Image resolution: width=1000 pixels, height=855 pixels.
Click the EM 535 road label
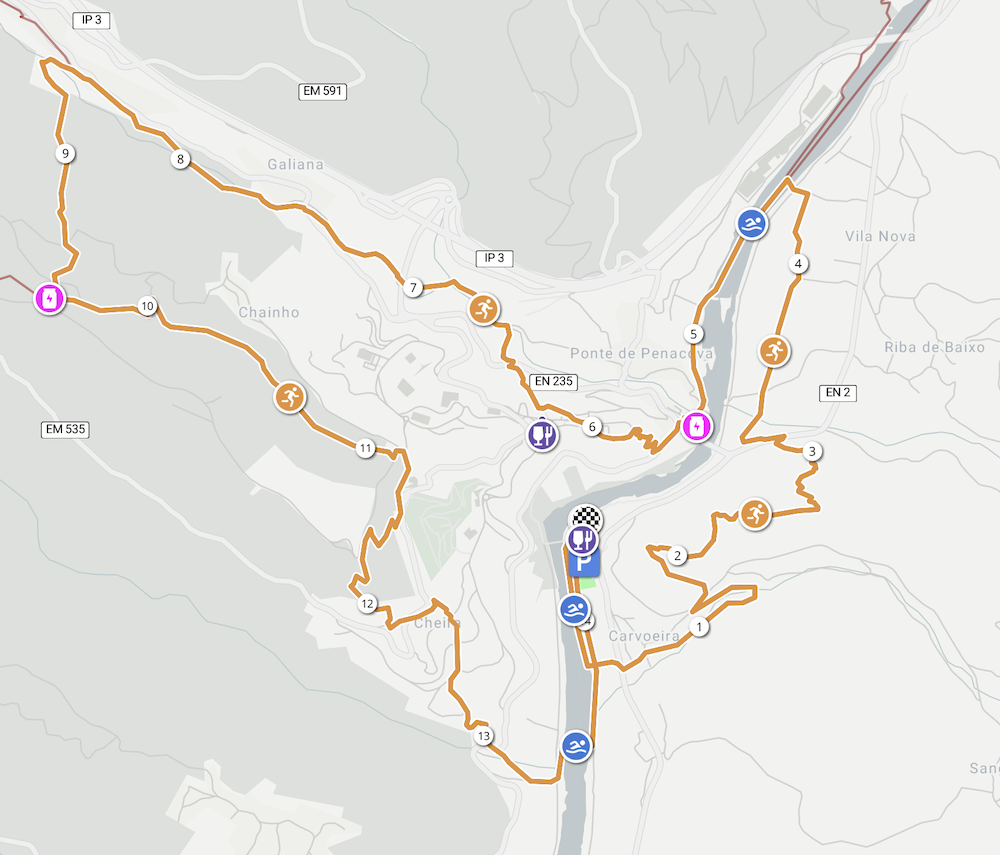[x=65, y=429]
